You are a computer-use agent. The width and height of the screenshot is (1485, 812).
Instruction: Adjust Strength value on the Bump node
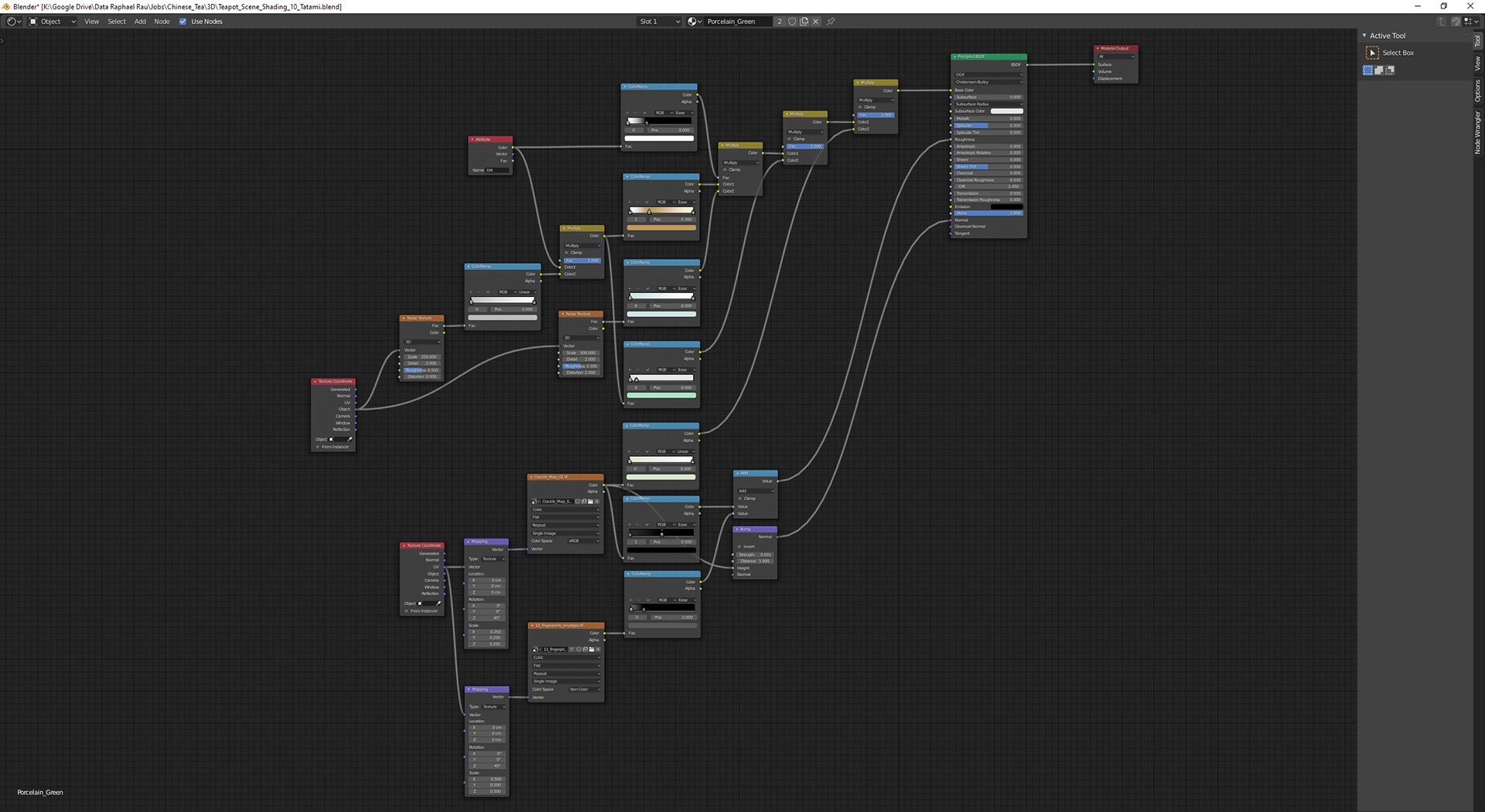click(755, 554)
